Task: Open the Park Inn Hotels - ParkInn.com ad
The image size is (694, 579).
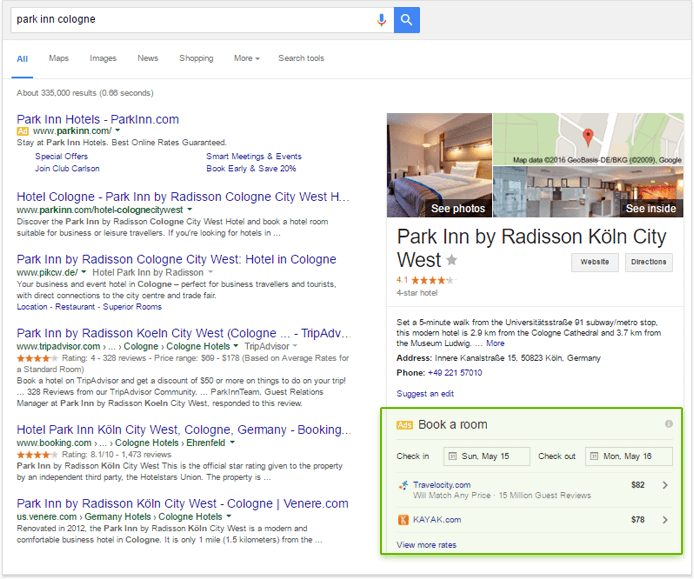Action: pyautogui.click(x=98, y=119)
